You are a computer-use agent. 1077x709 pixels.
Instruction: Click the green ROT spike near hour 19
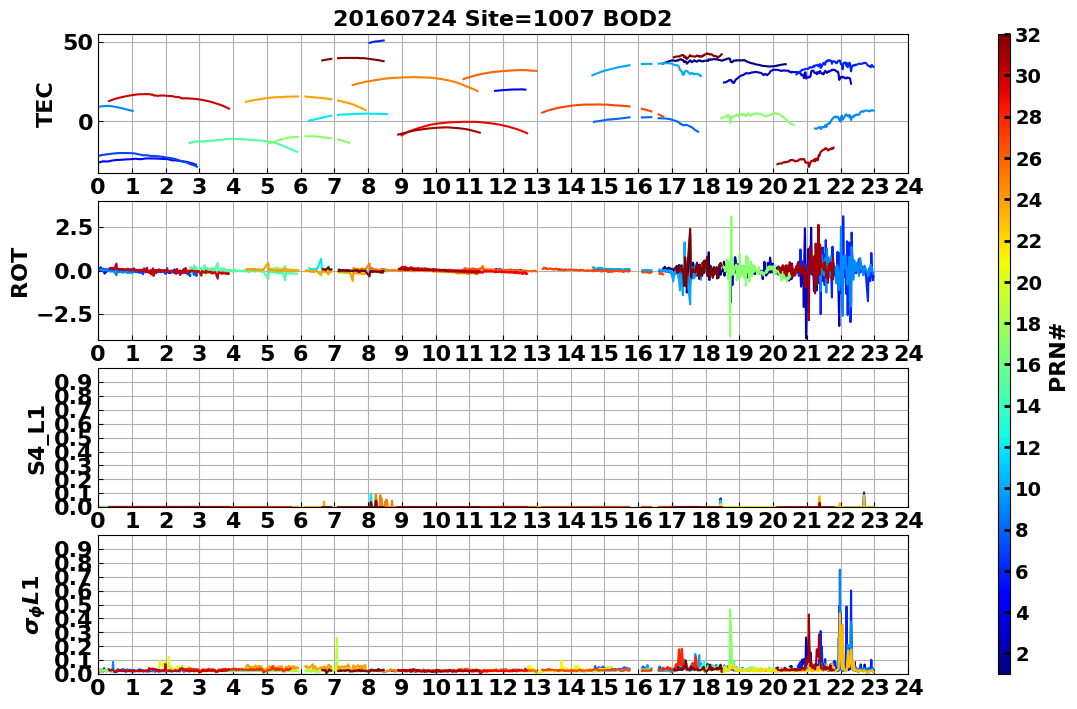click(731, 275)
